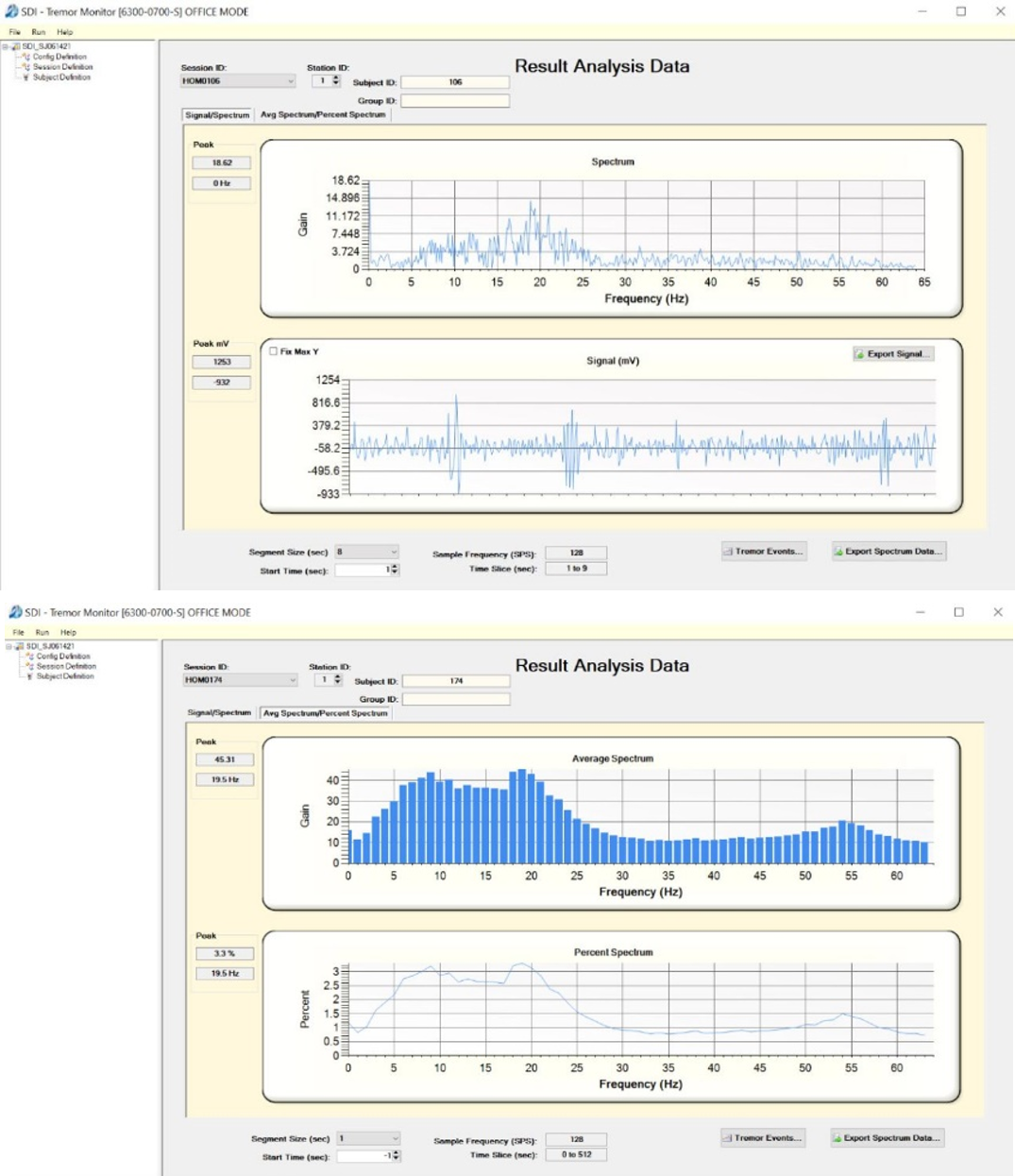Open the Session ID dropdown showing HOM0106
The width and height of the screenshot is (1015, 1176).
[290, 81]
